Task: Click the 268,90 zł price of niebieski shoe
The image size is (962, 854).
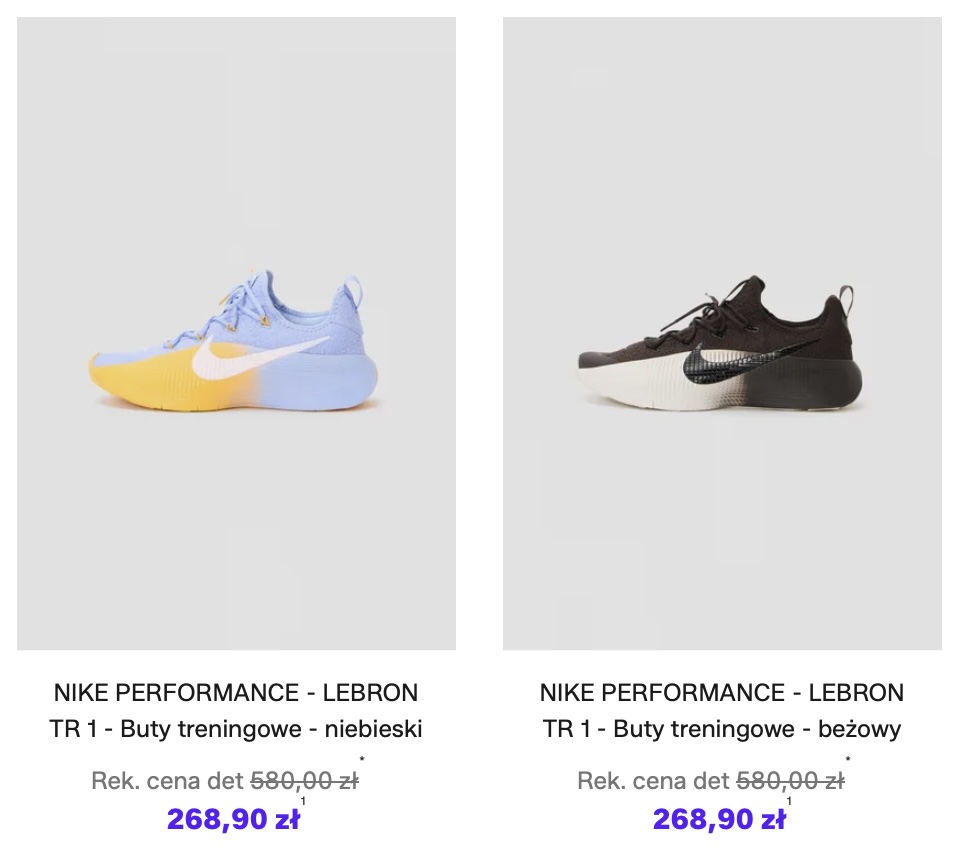Action: point(232,819)
